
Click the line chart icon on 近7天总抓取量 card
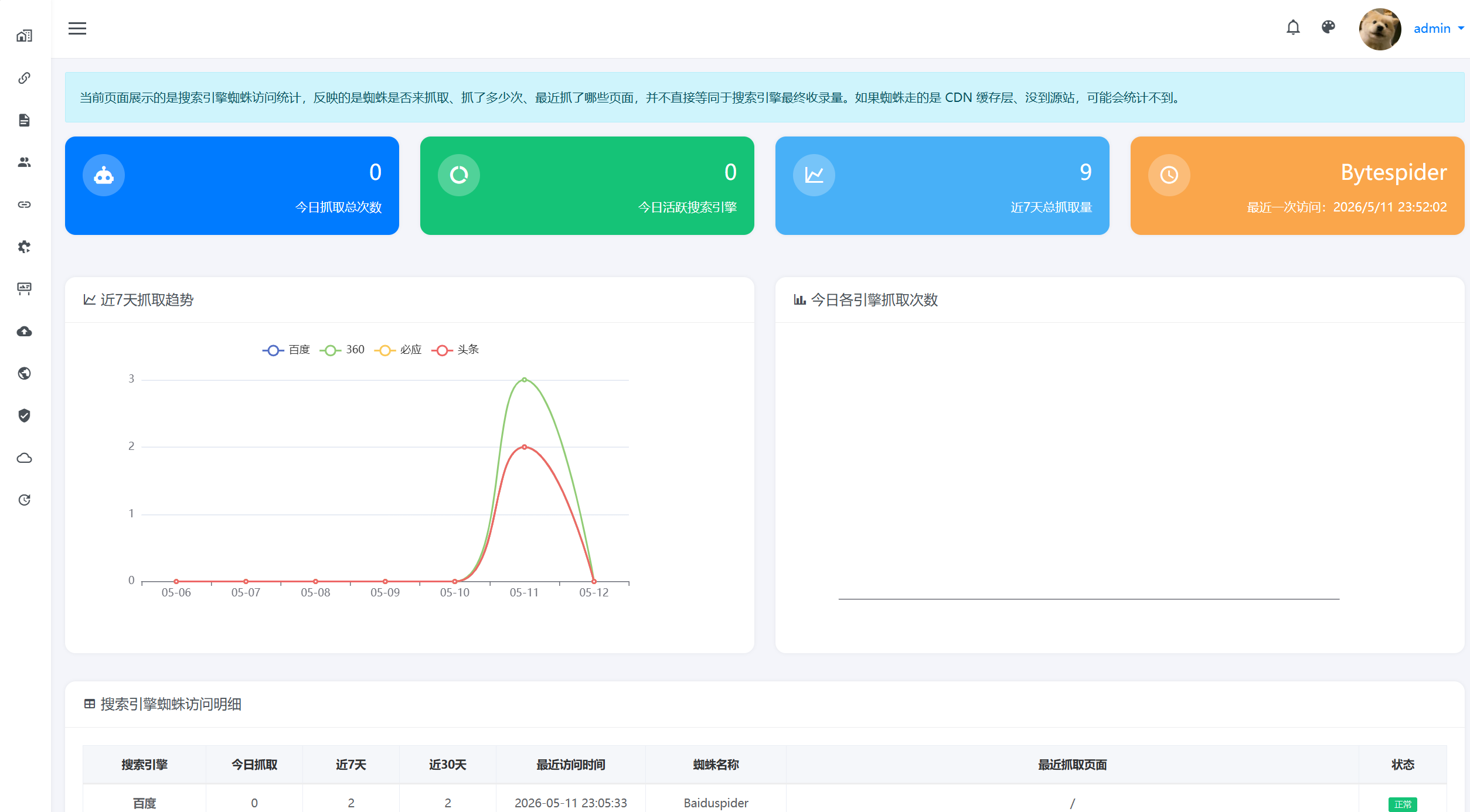click(x=814, y=175)
